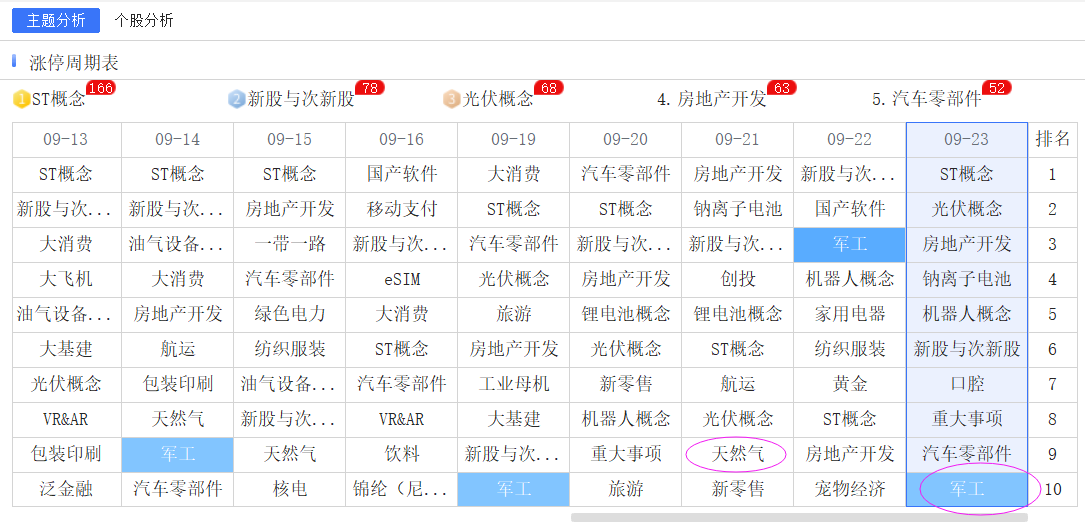
Task: Select the 09-19 date column header
Action: (x=514, y=140)
